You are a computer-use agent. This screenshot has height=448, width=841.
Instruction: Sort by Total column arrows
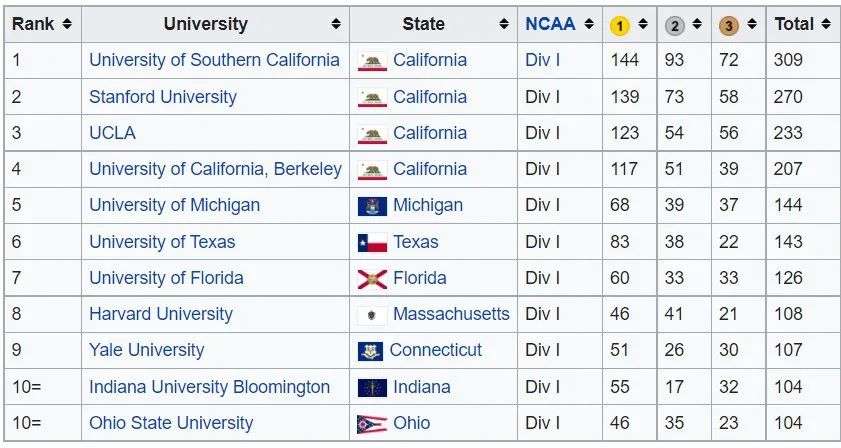(826, 24)
